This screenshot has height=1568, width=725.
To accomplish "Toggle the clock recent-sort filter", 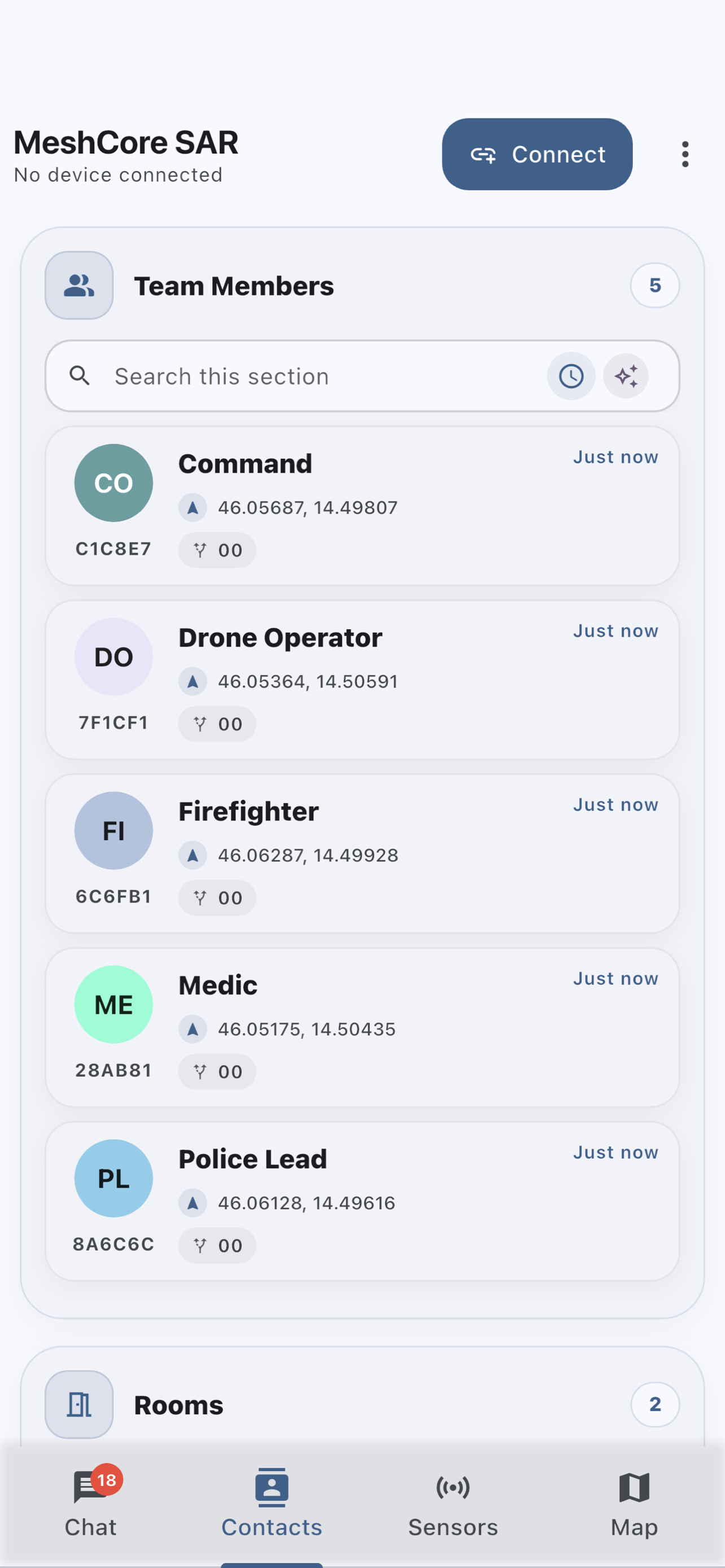I will [571, 376].
